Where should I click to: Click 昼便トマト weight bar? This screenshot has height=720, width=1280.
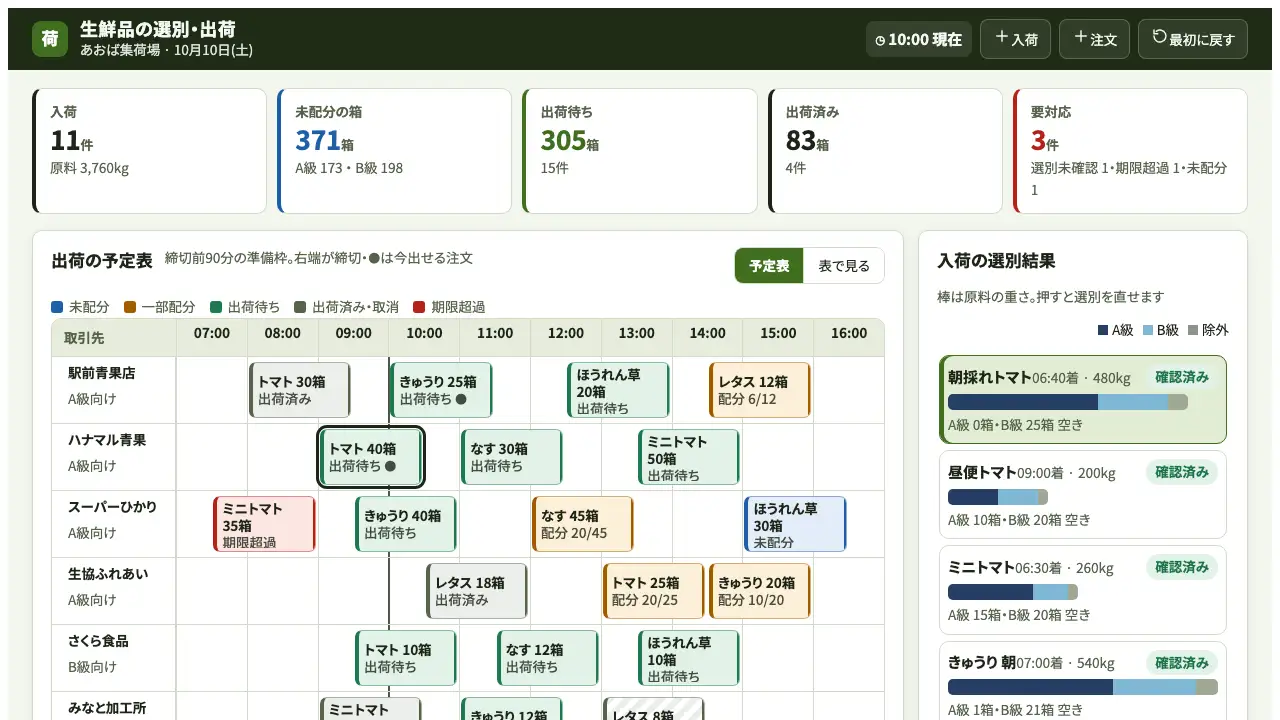998,497
